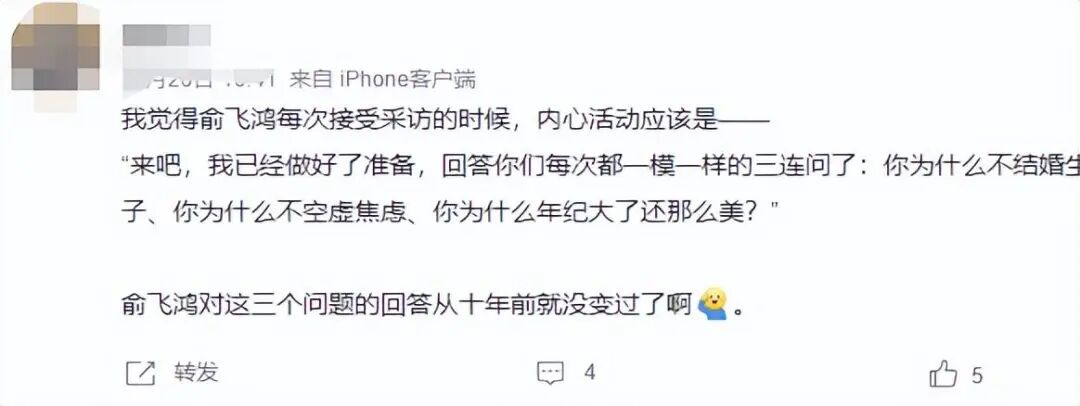Click the line starting 我觉得俞飞鸿每次接受采访
The width and height of the screenshot is (1080, 406).
click(444, 121)
